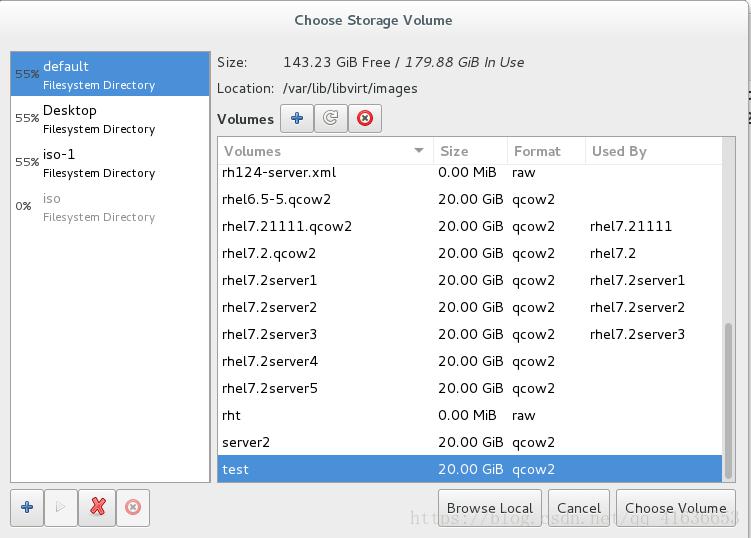
Task: Click the volume list vertical scrollbar
Action: (x=727, y=400)
